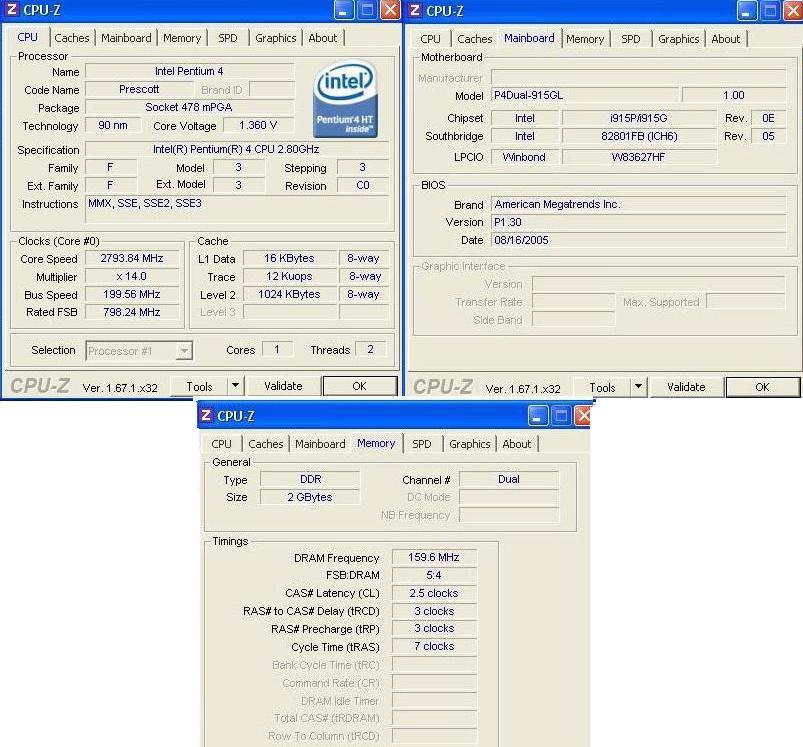Close the Mainboard tab window

[x=793, y=11]
